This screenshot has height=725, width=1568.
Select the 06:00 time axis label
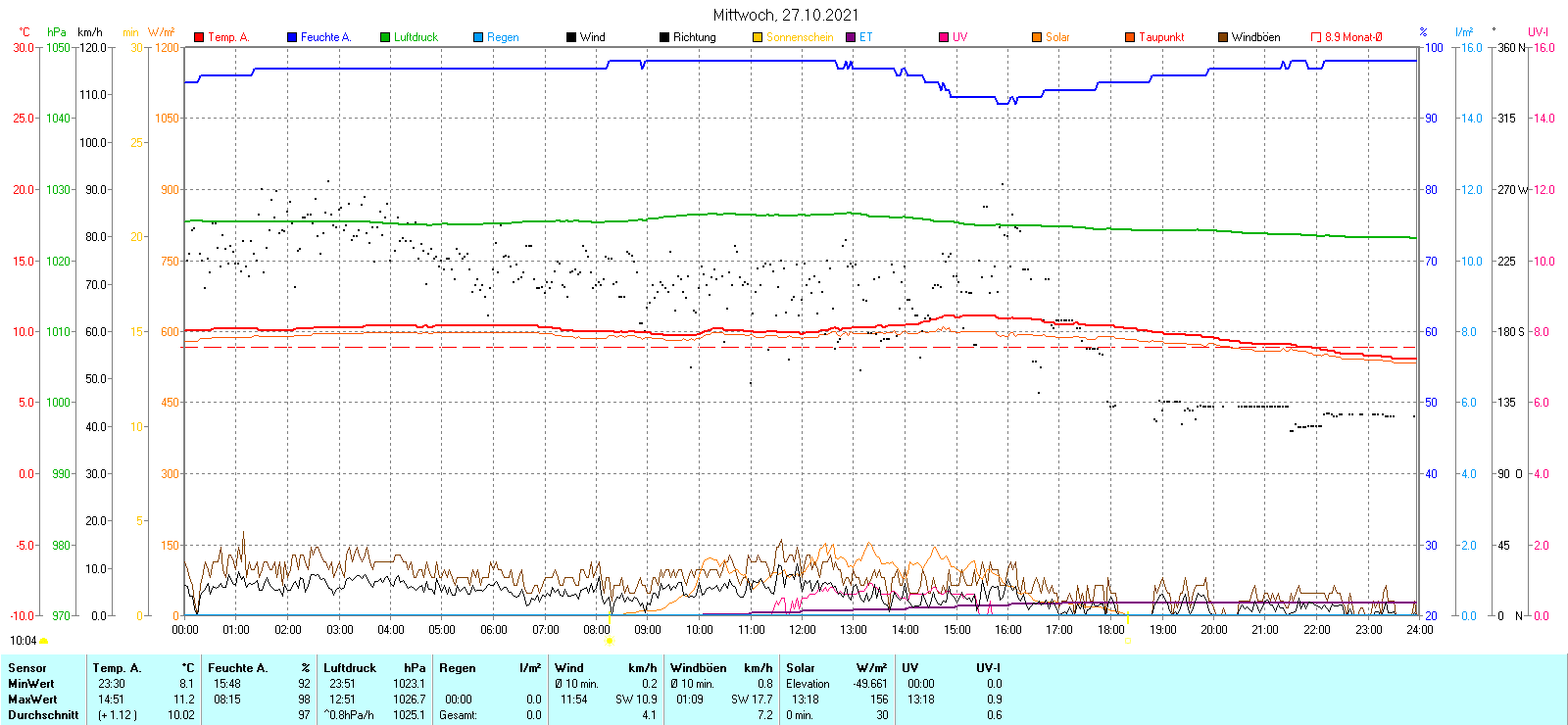click(x=494, y=629)
